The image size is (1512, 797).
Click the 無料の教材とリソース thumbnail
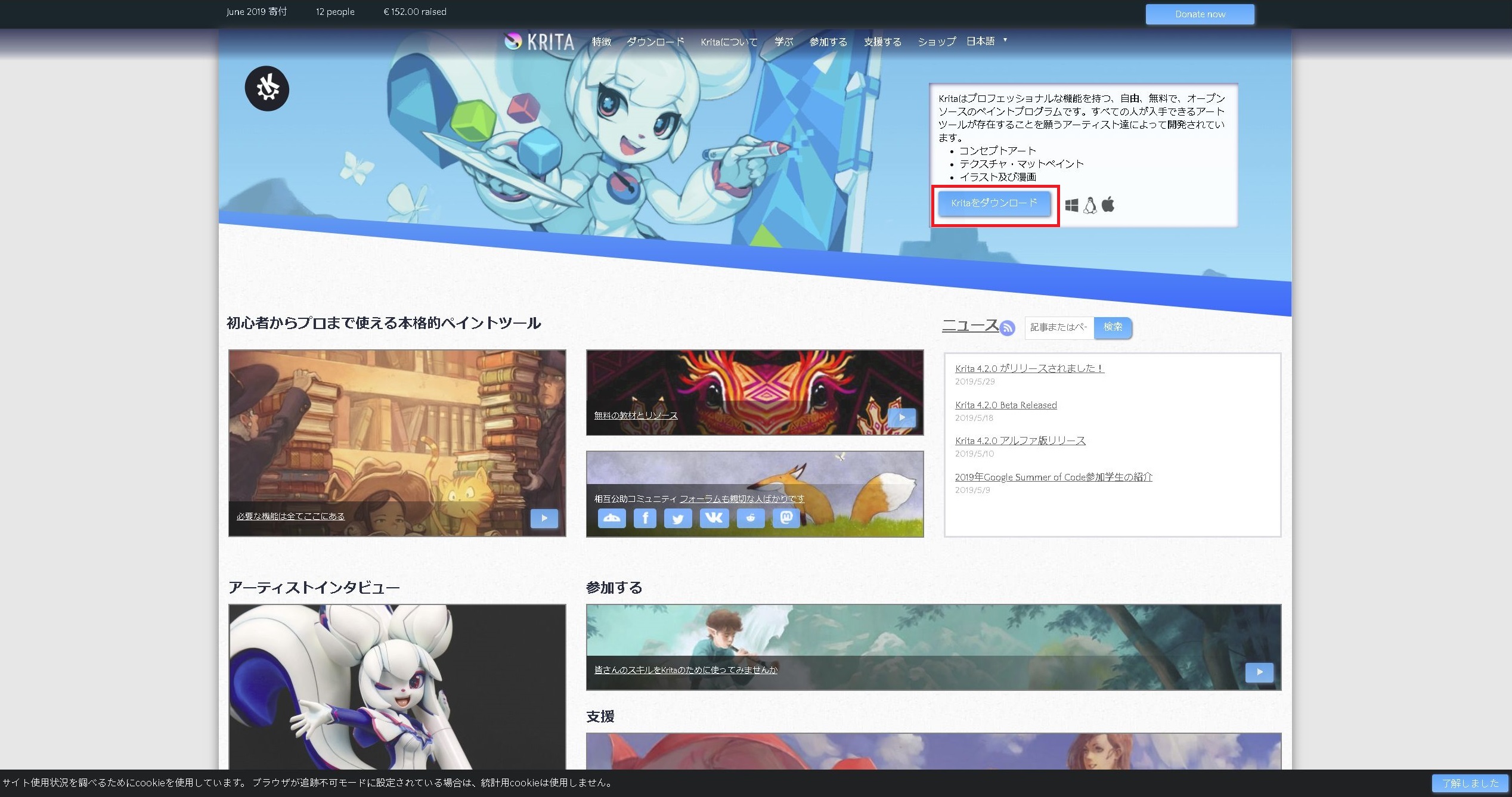point(752,391)
